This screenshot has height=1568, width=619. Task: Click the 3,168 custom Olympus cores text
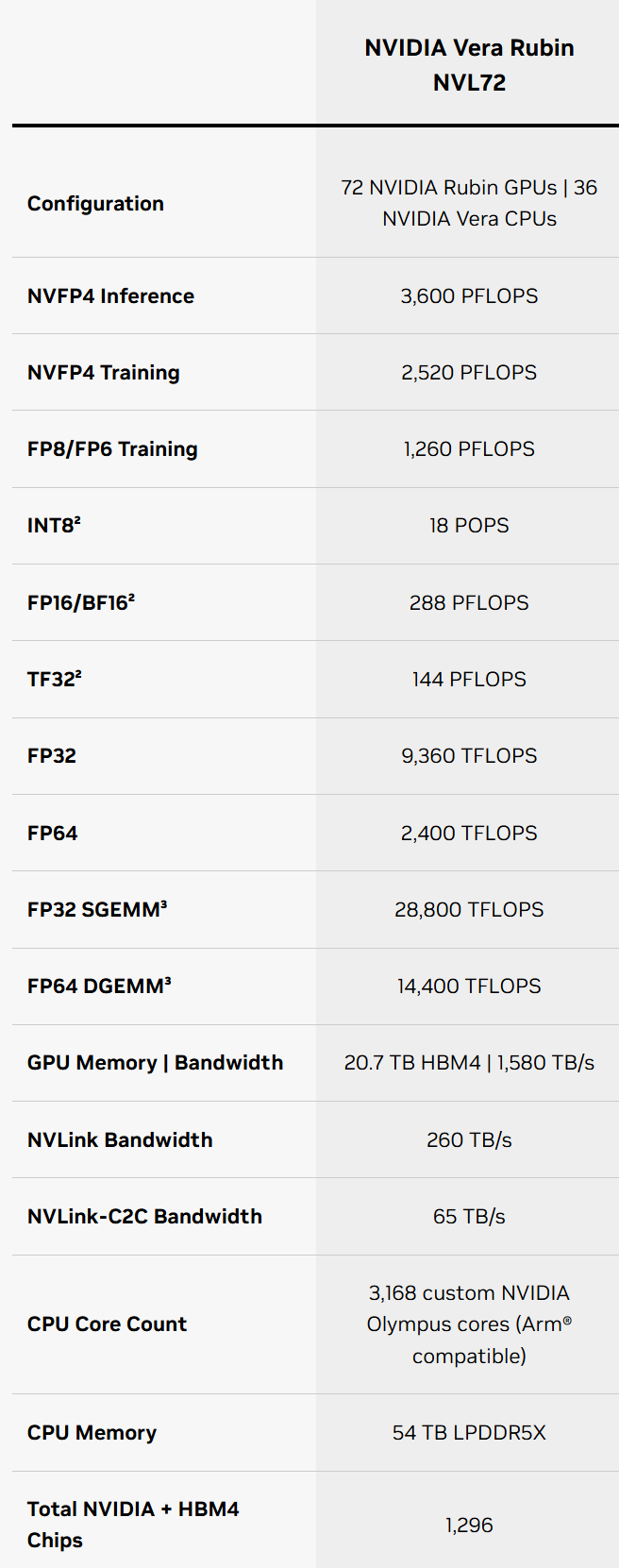469,1324
